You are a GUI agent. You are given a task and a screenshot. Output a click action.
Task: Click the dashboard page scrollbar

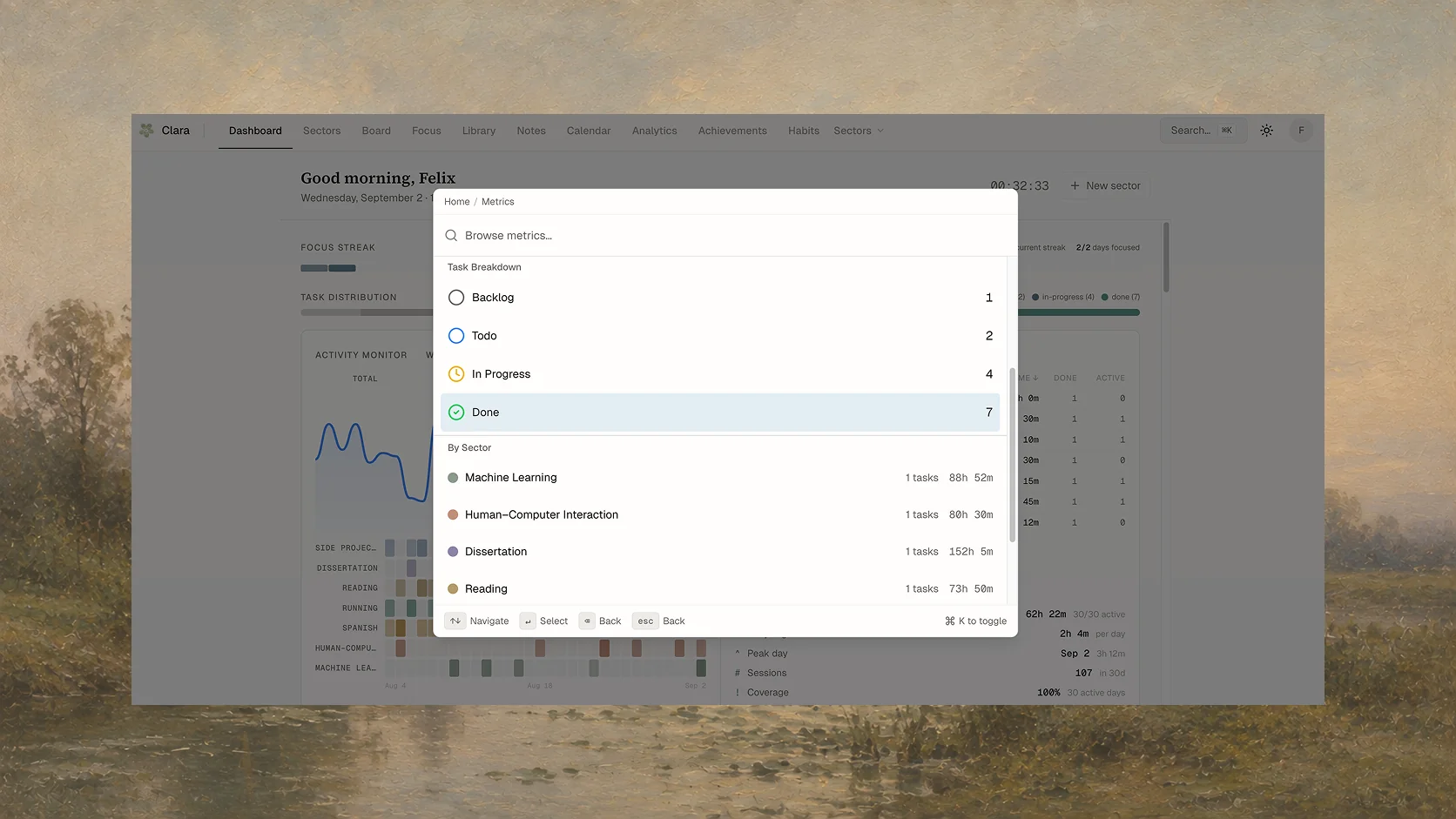click(x=1166, y=258)
